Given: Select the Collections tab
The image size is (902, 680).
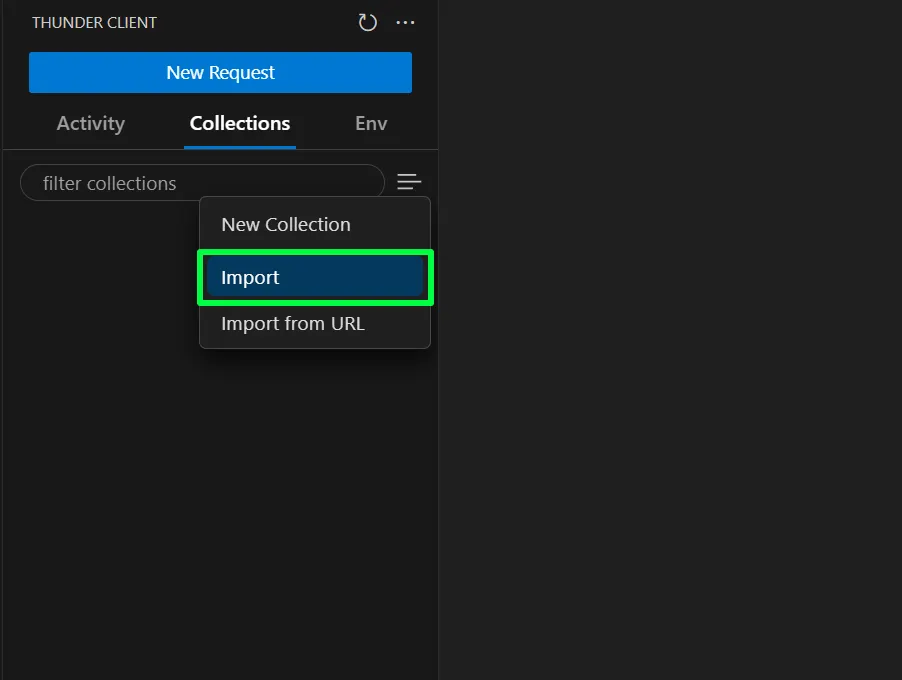Looking at the screenshot, I should point(240,123).
